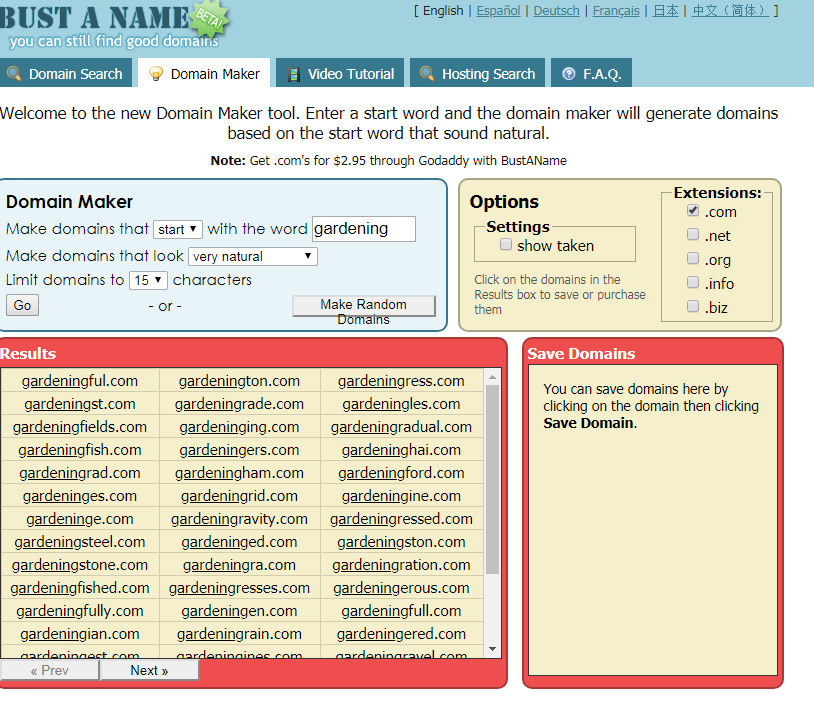Switch language to Deutsch
The height and width of the screenshot is (709, 814).
pos(555,10)
